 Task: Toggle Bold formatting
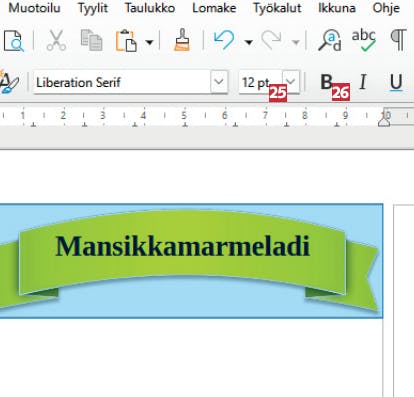tap(327, 82)
